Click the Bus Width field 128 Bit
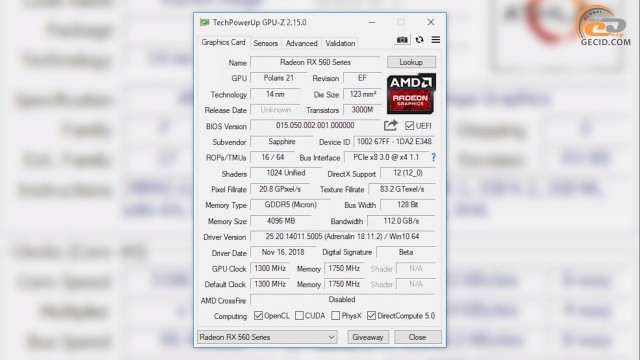 (x=408, y=205)
